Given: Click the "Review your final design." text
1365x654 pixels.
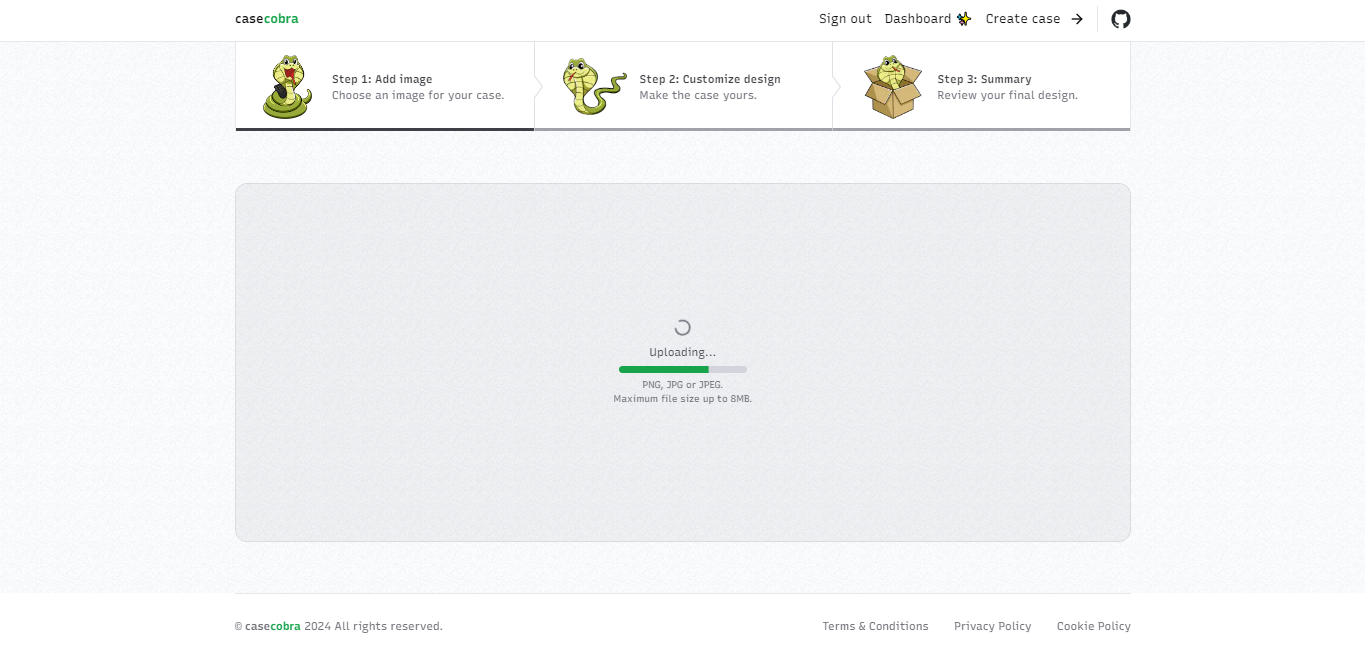Looking at the screenshot, I should pyautogui.click(x=1007, y=96).
